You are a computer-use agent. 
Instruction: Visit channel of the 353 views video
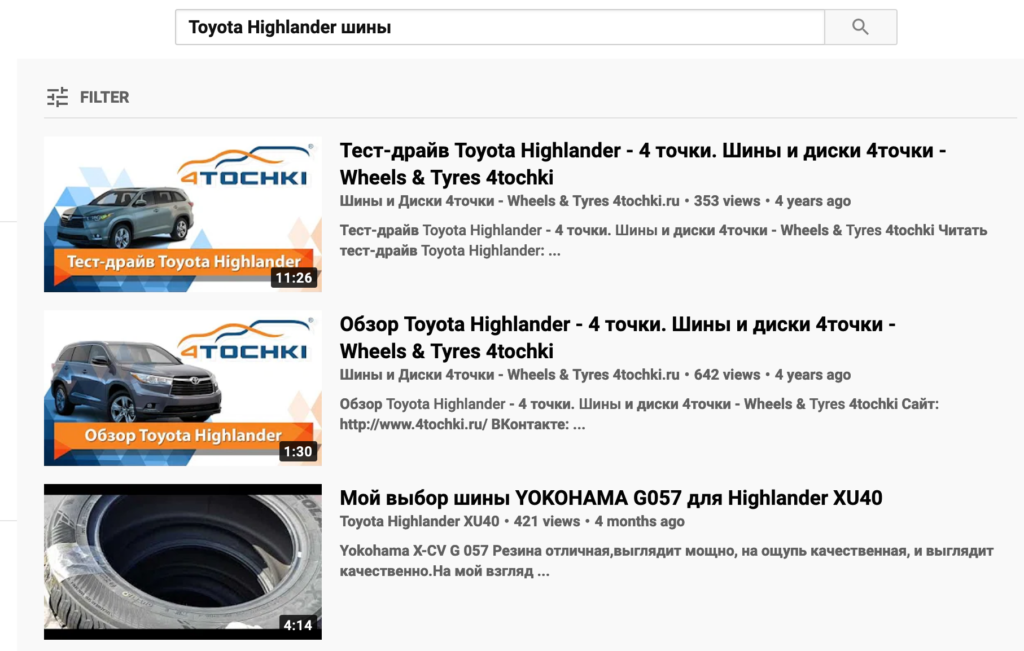(509, 201)
